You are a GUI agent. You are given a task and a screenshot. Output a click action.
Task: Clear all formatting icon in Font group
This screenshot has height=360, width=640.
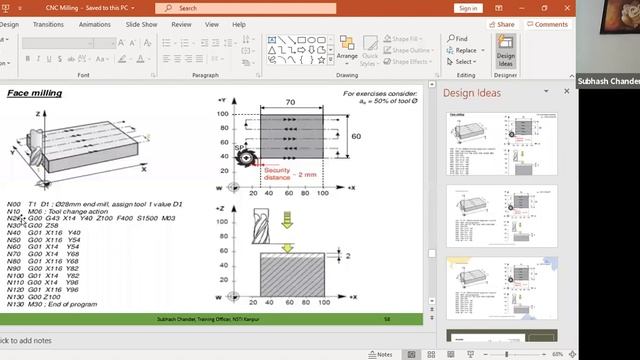pos(147,43)
